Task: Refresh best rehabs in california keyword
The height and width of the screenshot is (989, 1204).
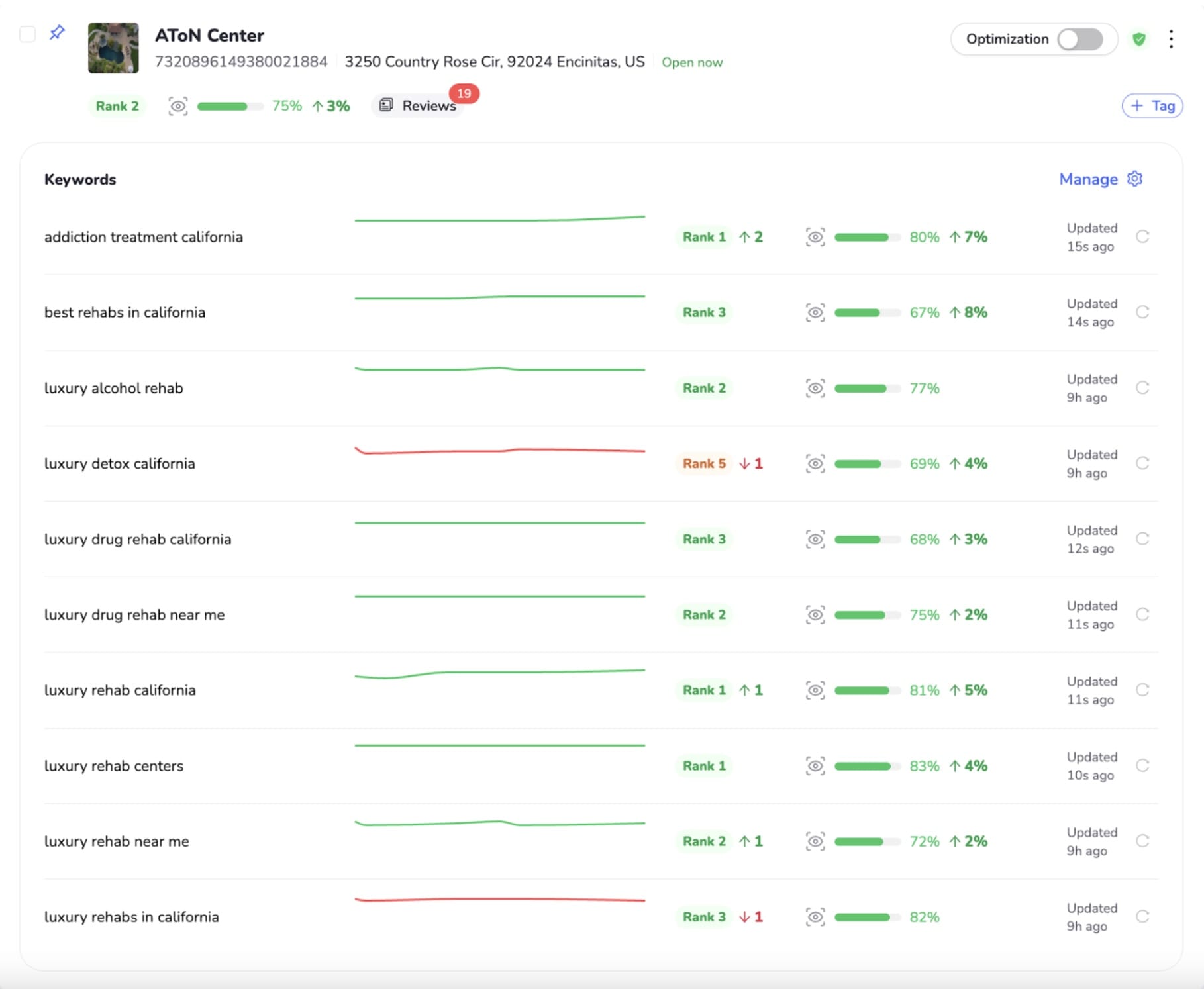Action: coord(1142,312)
